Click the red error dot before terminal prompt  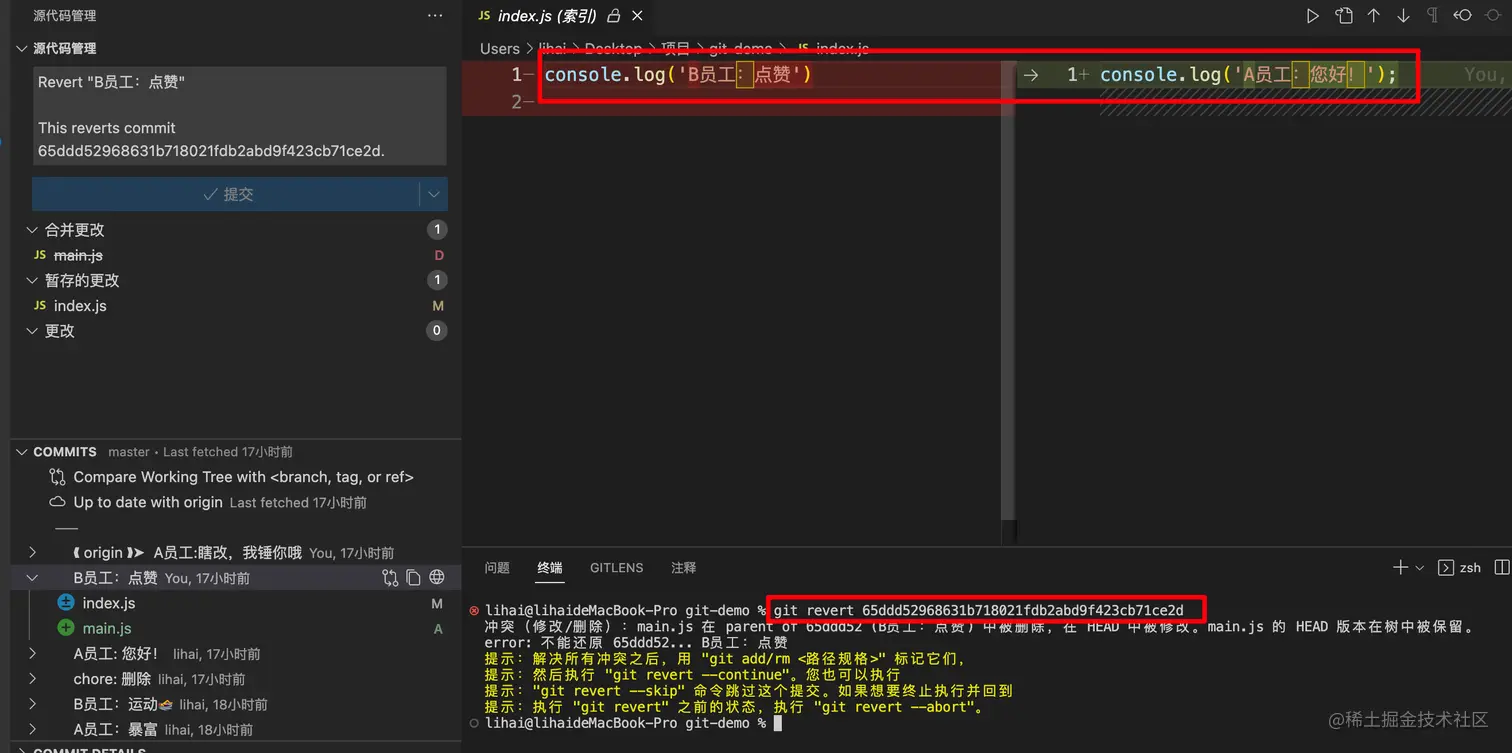pos(474,610)
